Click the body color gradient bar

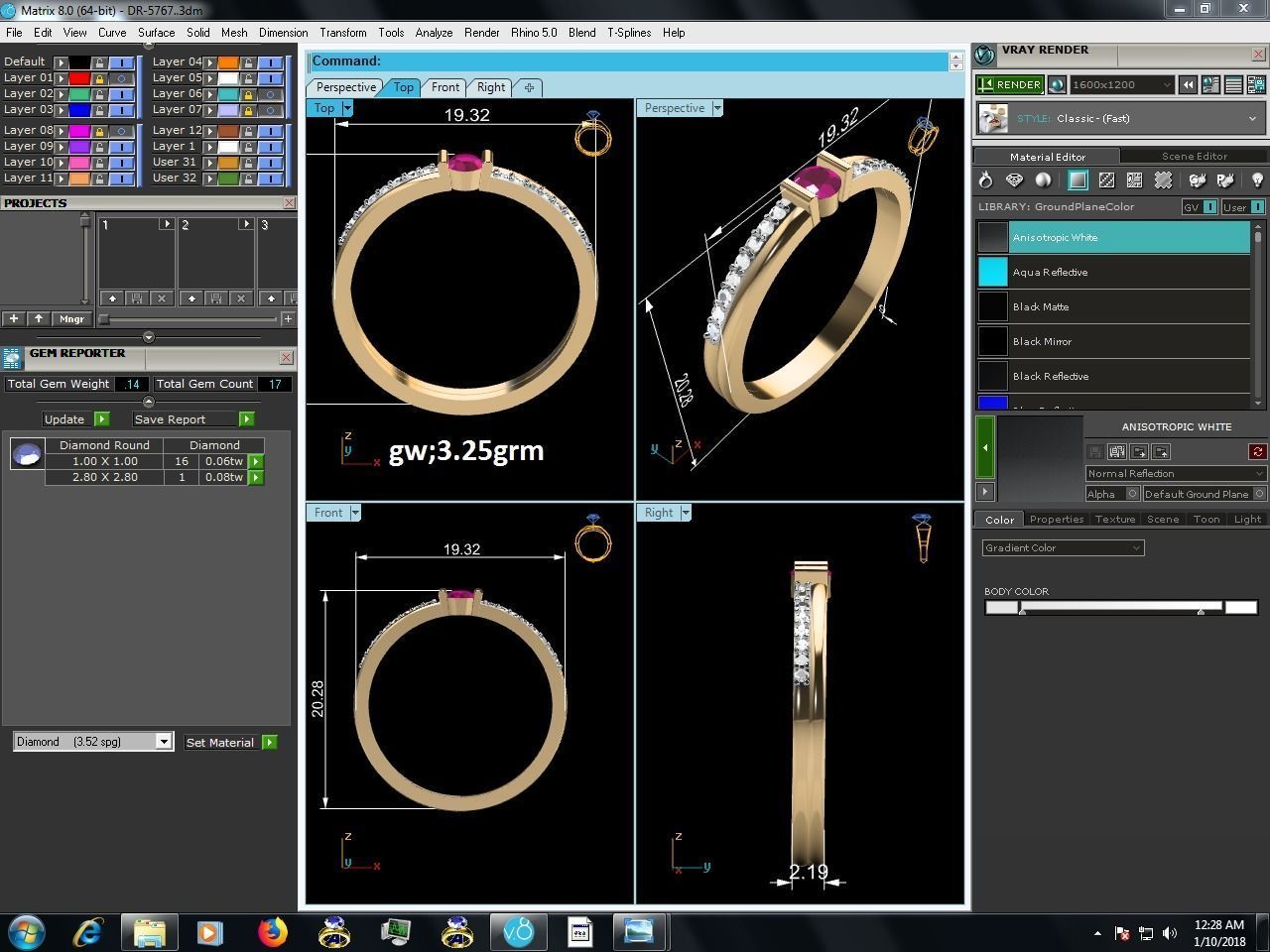tap(1121, 606)
